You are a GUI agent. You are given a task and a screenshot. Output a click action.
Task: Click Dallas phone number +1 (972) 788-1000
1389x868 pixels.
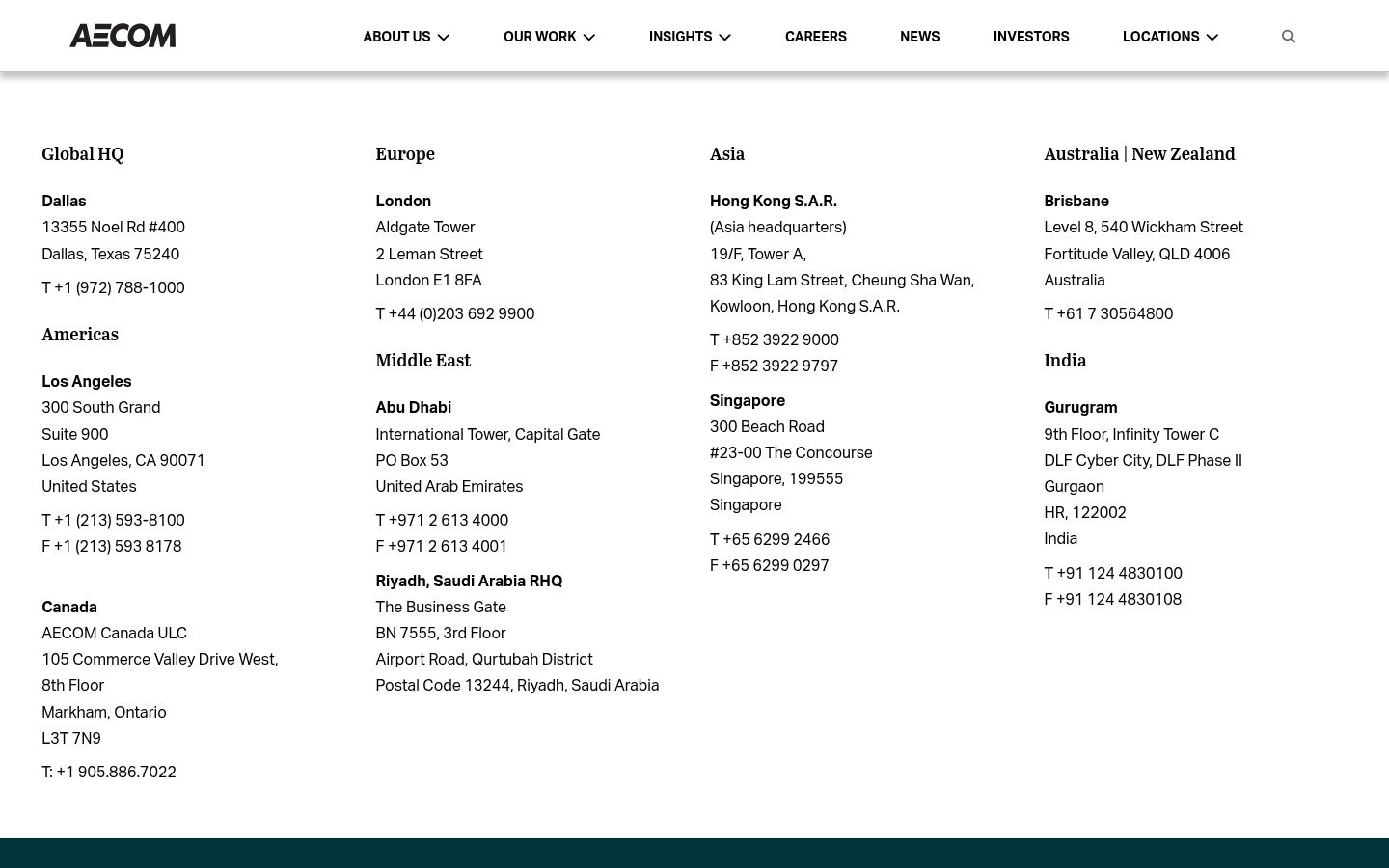[120, 287]
